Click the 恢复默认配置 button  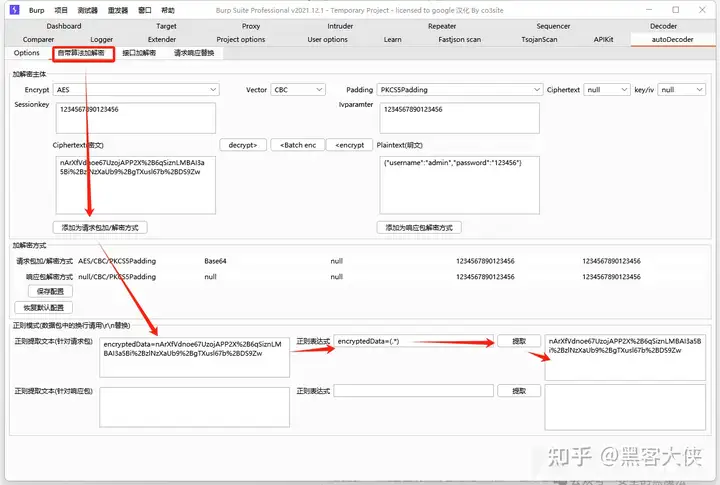point(44,307)
